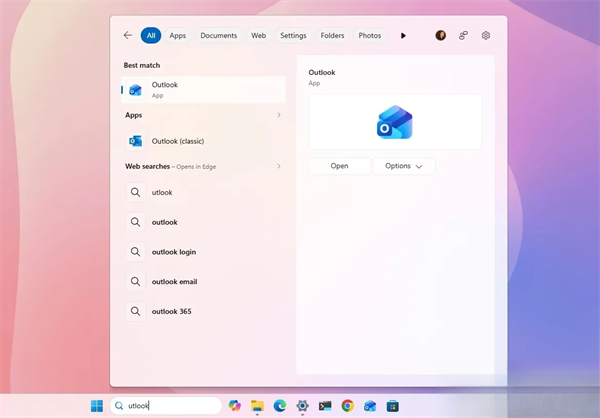Open the Outlook best match result
Screen dimensions: 600x418
click(203, 90)
